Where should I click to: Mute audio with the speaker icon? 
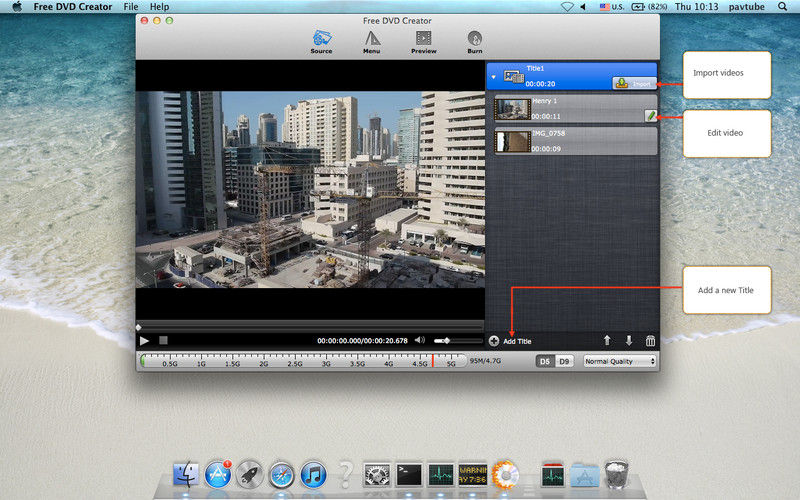[420, 341]
